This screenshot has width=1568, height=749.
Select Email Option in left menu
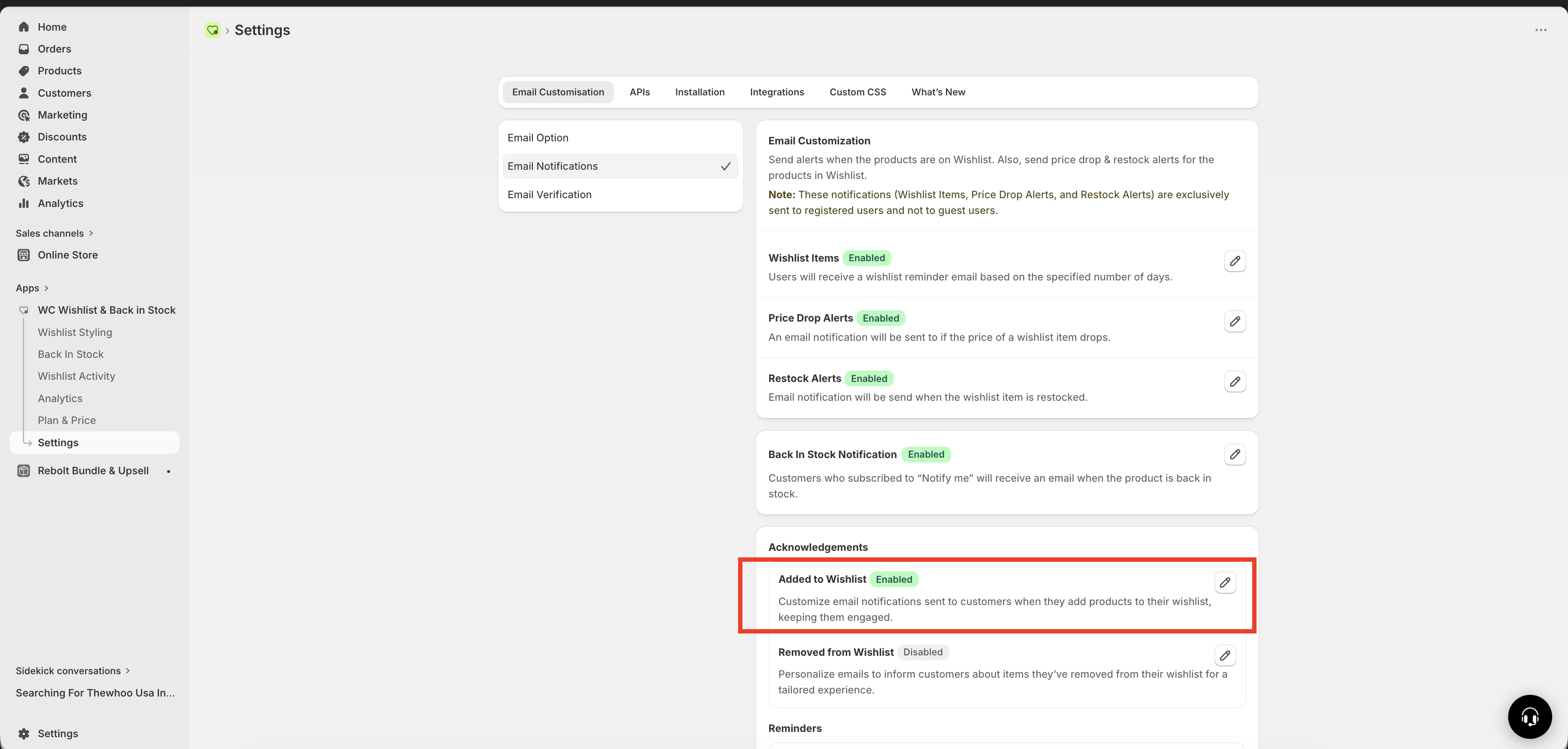coord(620,137)
